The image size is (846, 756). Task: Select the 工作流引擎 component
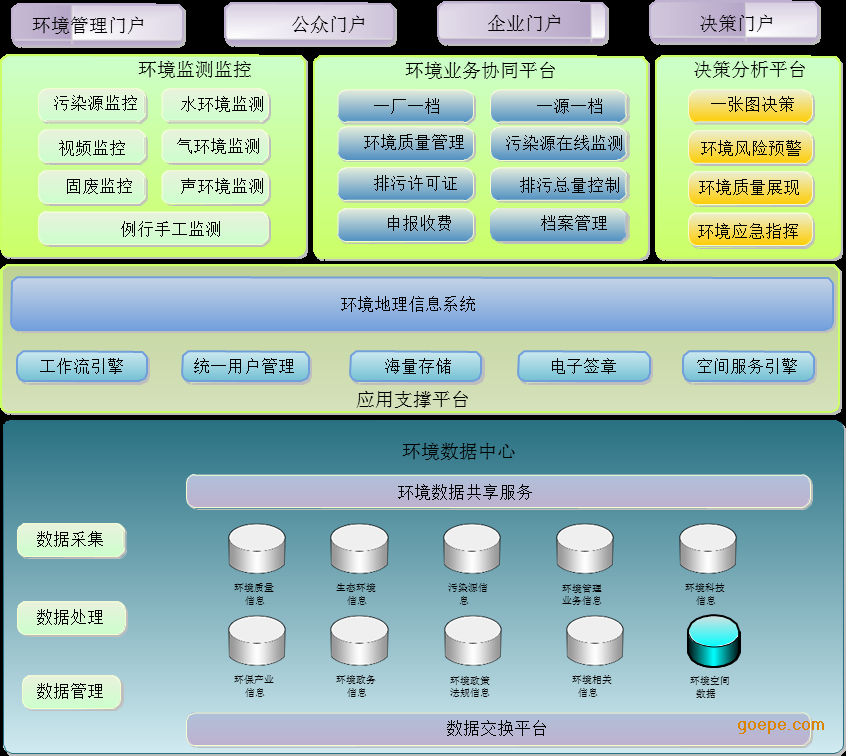(x=82, y=367)
